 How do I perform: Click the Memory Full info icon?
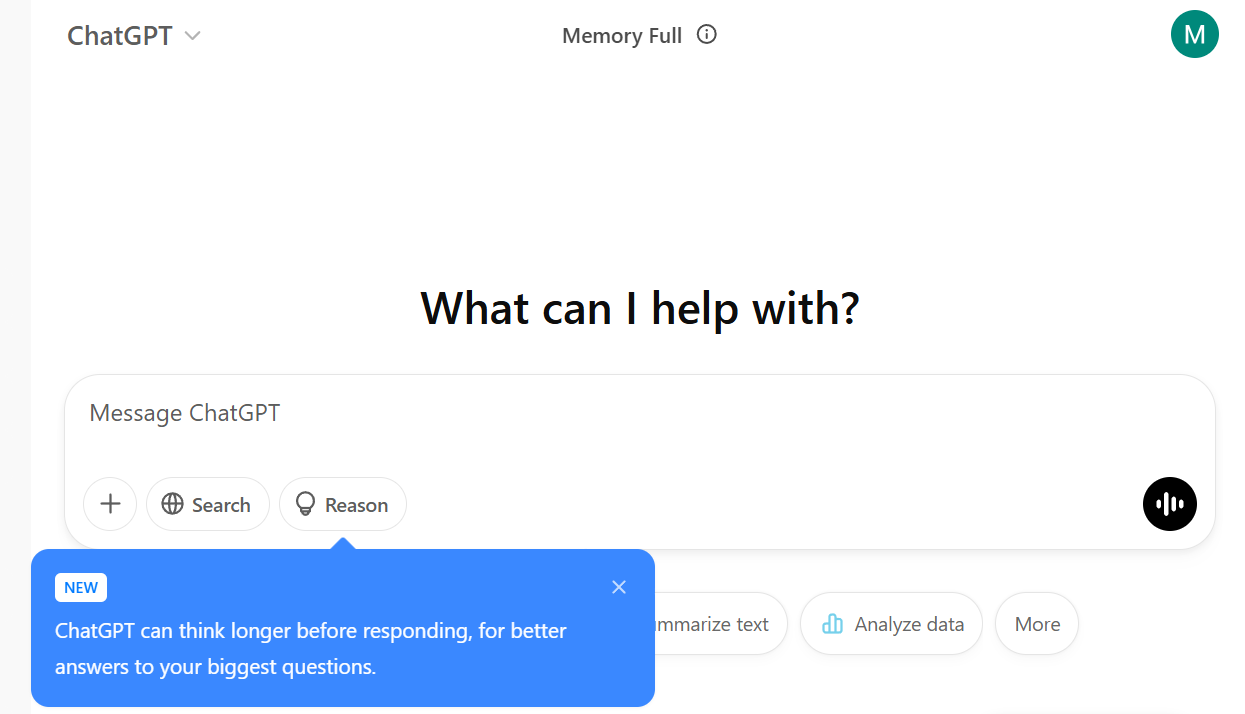706,34
